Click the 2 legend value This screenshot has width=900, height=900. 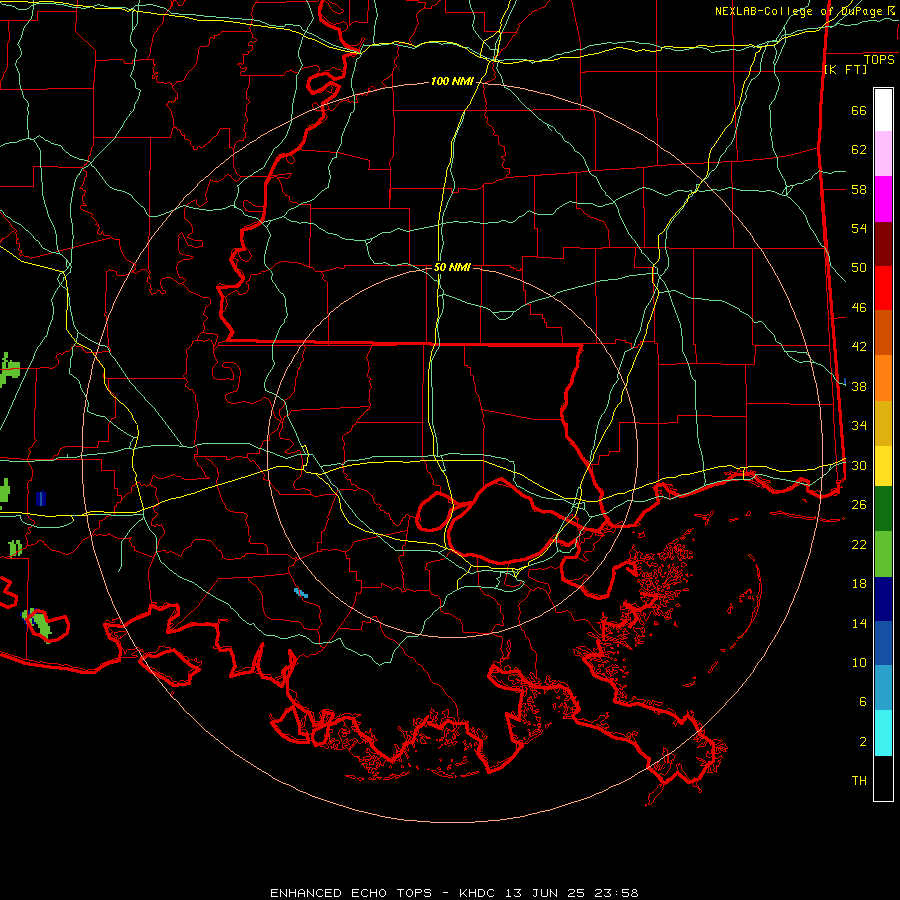[863, 742]
